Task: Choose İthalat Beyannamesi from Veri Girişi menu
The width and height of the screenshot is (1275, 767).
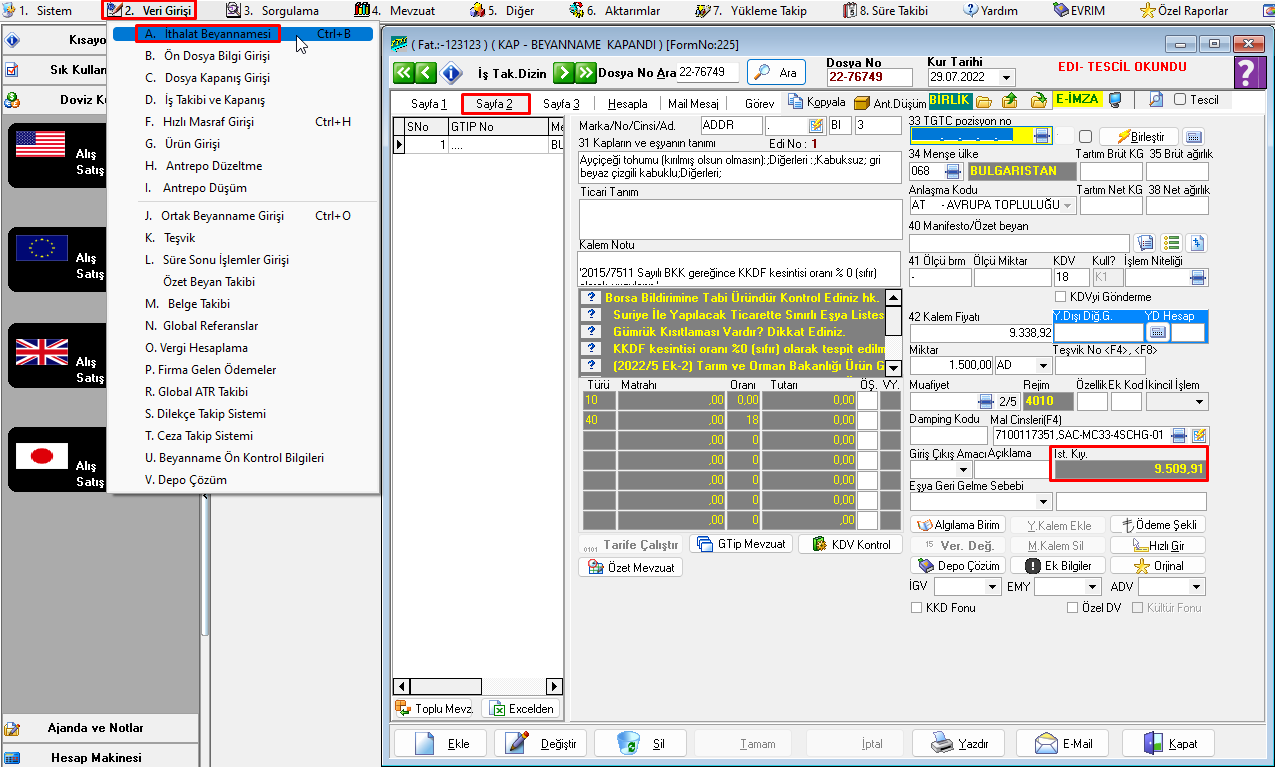Action: click(244, 33)
